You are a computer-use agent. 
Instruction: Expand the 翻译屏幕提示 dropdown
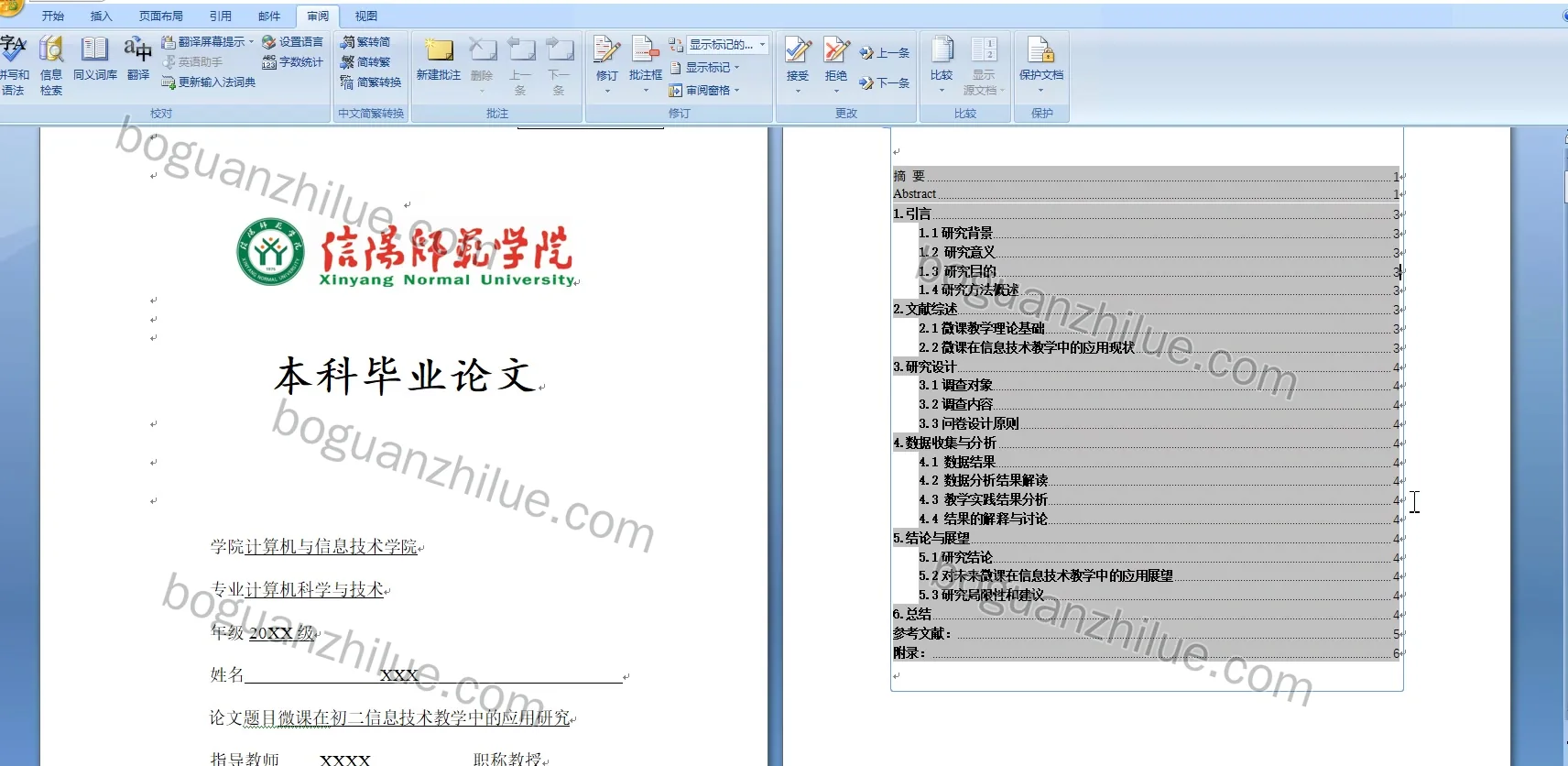click(x=251, y=42)
